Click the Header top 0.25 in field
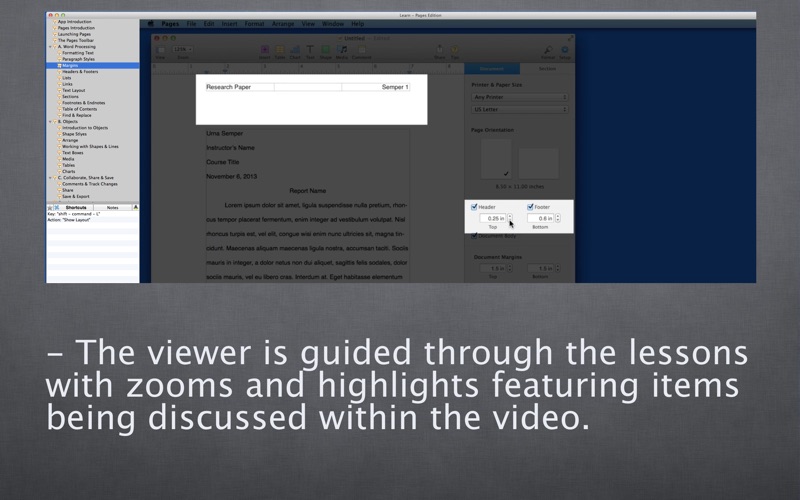Screen dimensions: 800x500 click(x=492, y=218)
